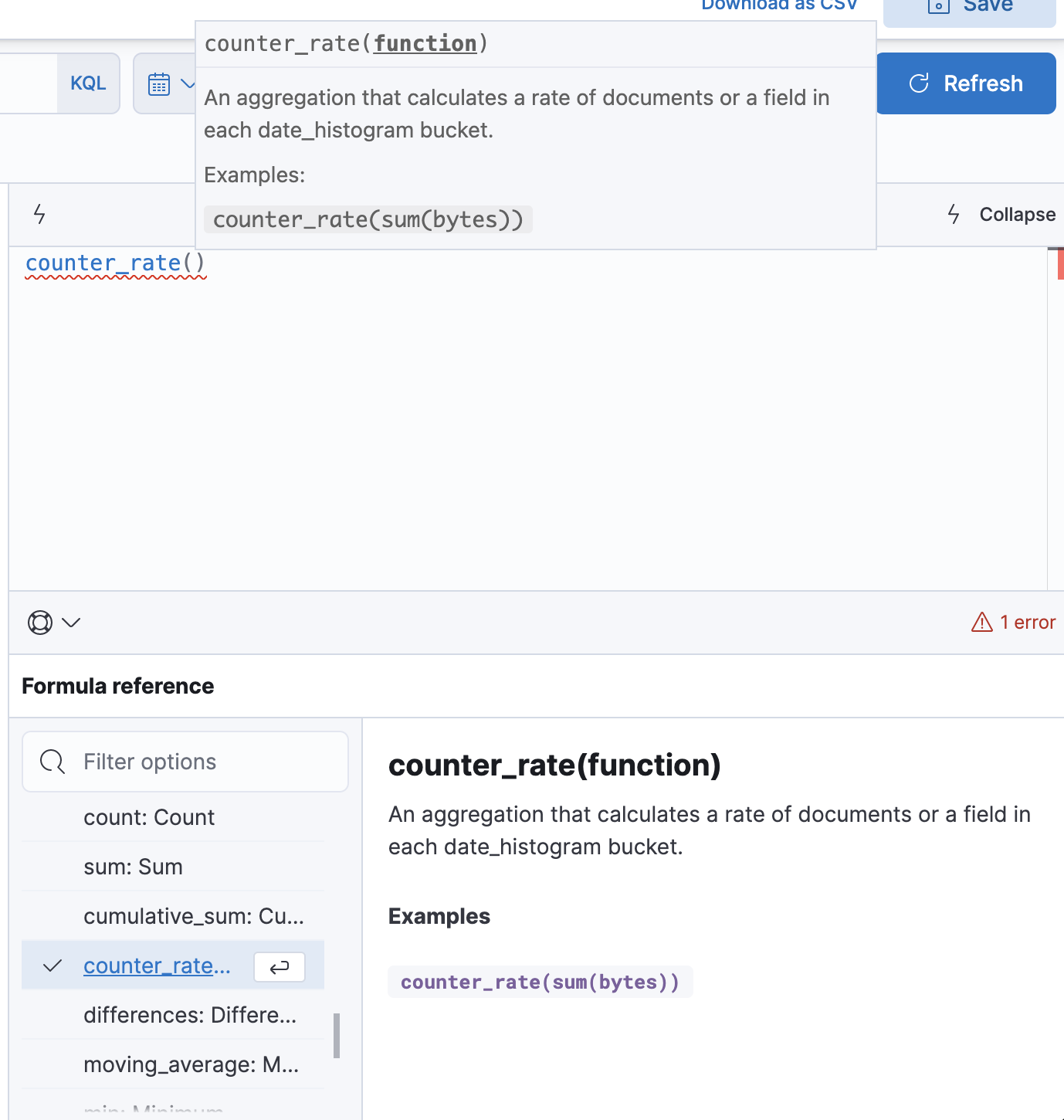Viewport: 1064px width, 1120px height.
Task: Choose 'differences' function from the list
Action: tap(190, 1015)
